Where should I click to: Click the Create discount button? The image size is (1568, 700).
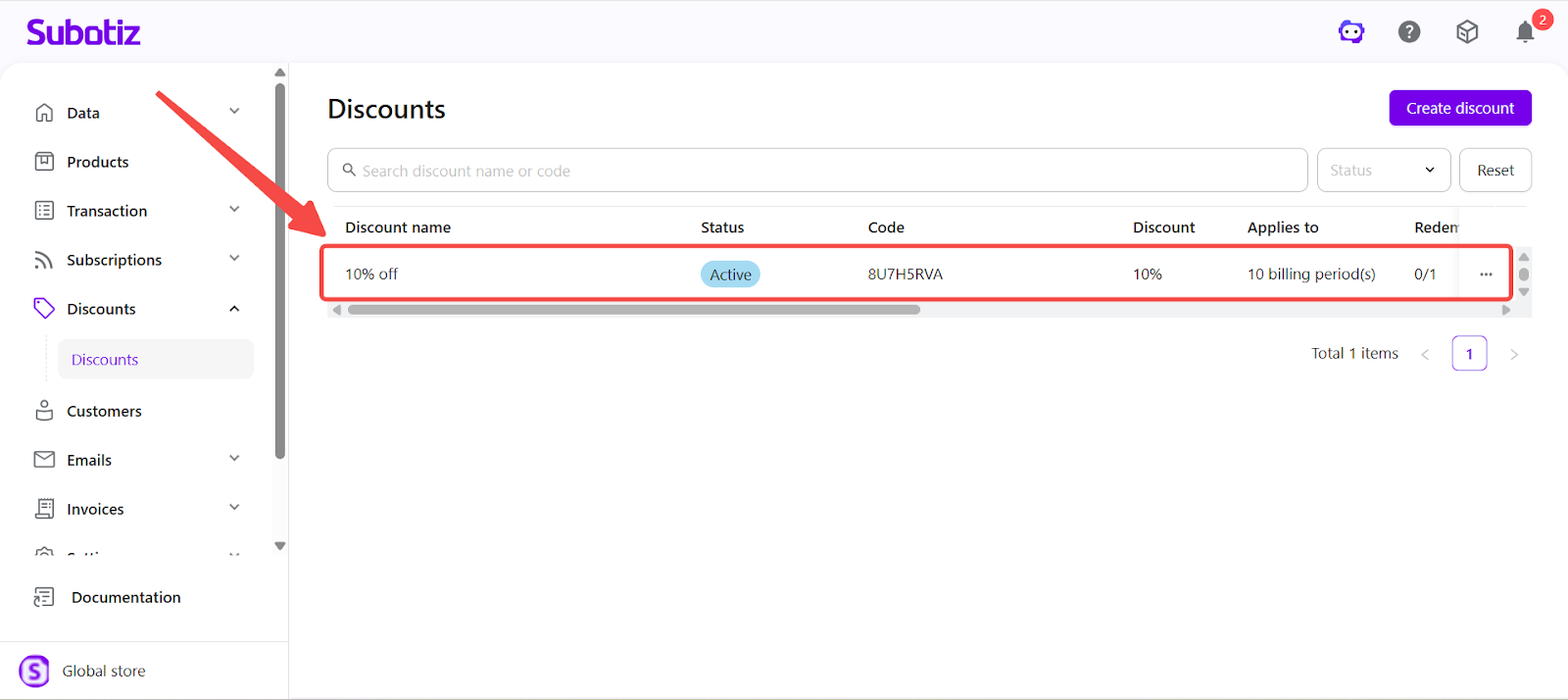(x=1459, y=108)
